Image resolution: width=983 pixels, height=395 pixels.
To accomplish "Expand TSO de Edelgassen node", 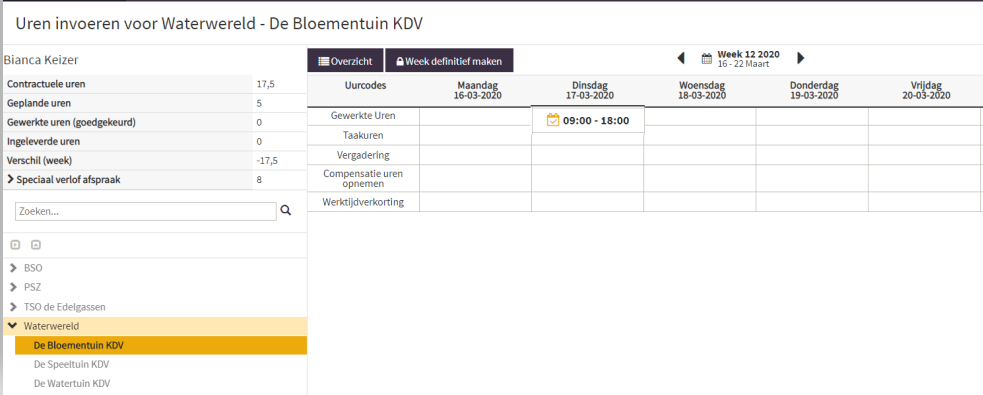I will click(14, 307).
